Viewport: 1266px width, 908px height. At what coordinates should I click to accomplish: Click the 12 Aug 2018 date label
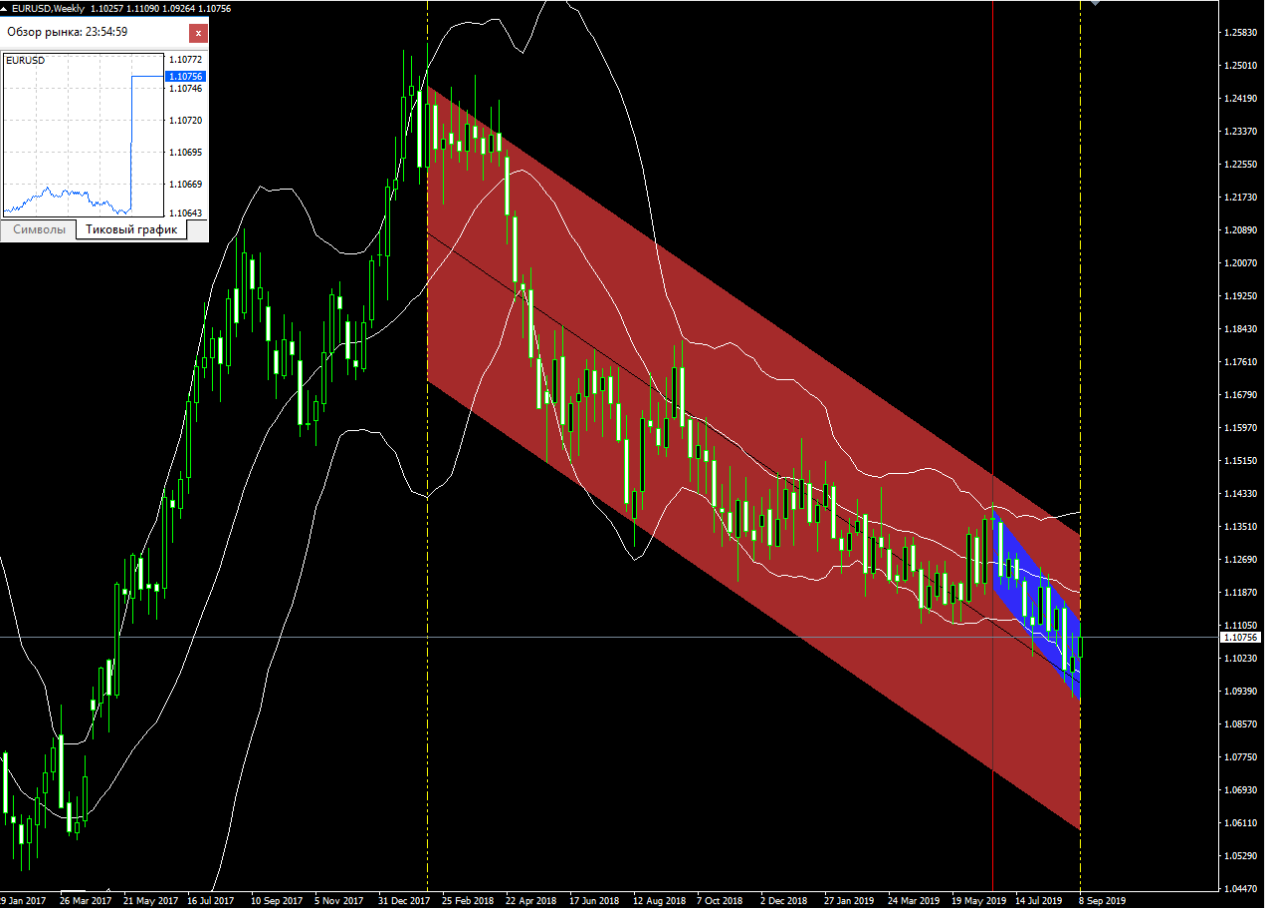click(660, 900)
